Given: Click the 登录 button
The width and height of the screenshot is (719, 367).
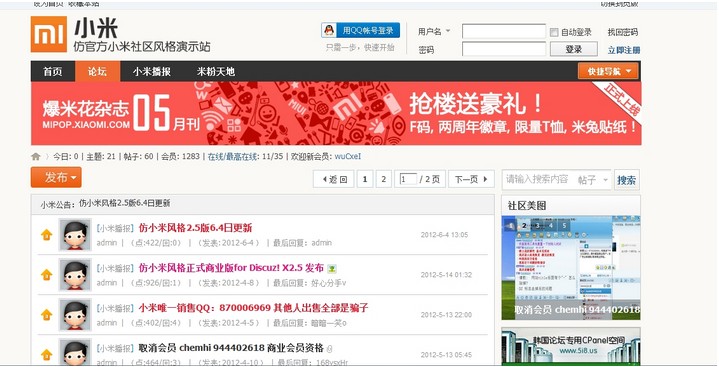Looking at the screenshot, I should tap(574, 49).
